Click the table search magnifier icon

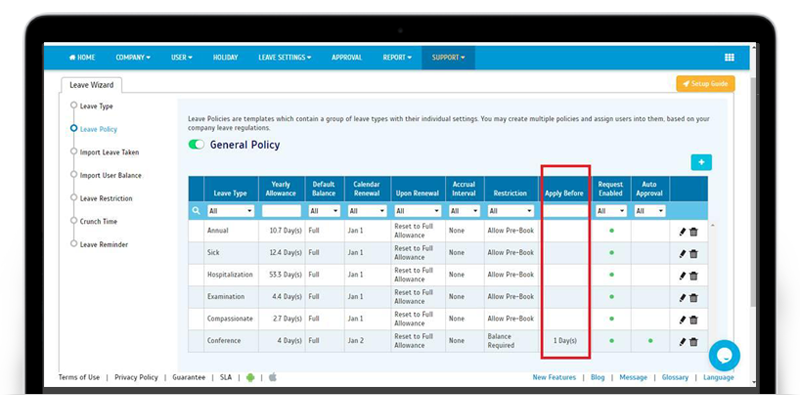196,210
